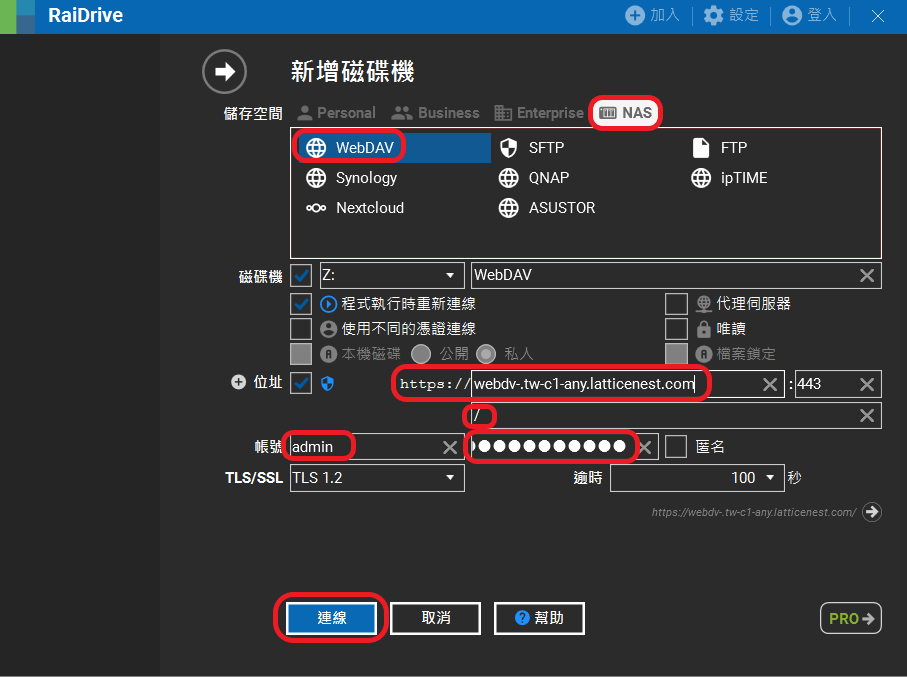The height and width of the screenshot is (677, 907).
Task: Clear the path field
Action: (x=867, y=415)
